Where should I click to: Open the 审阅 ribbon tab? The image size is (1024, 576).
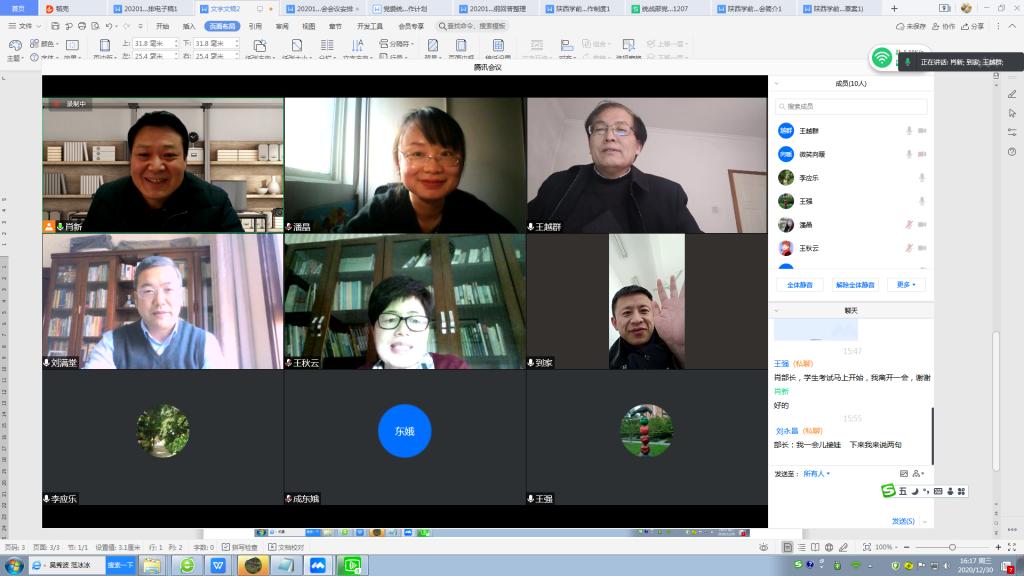coord(282,26)
